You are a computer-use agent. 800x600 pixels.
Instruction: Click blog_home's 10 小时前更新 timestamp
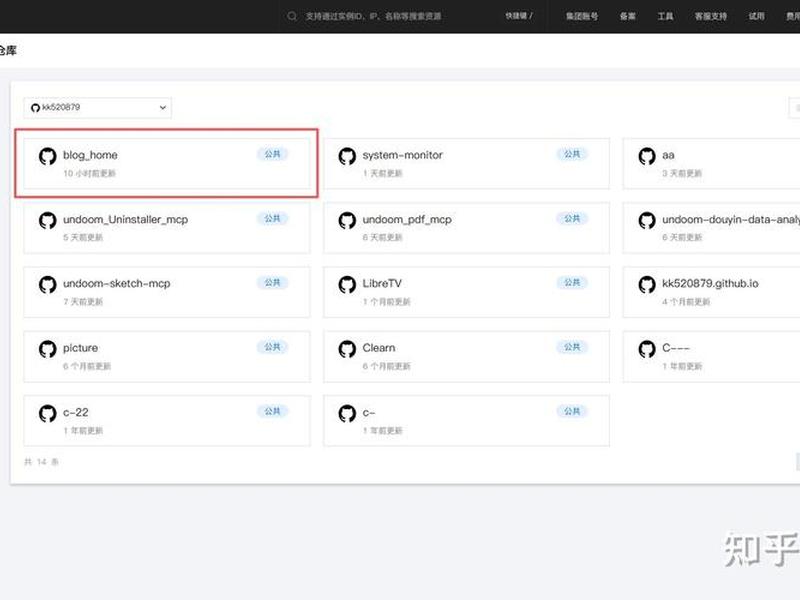pos(89,173)
